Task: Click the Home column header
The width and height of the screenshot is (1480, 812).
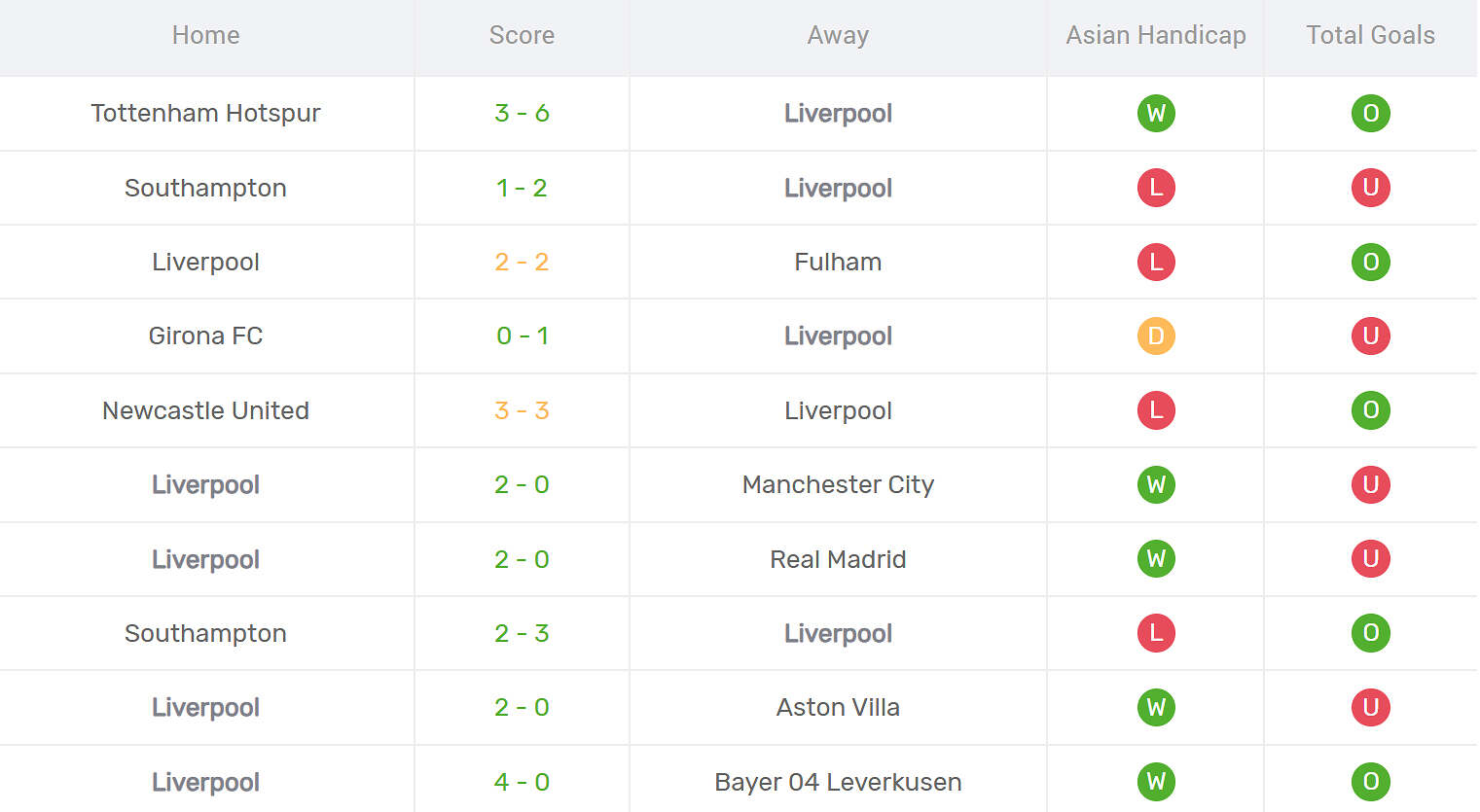Action: click(x=205, y=36)
